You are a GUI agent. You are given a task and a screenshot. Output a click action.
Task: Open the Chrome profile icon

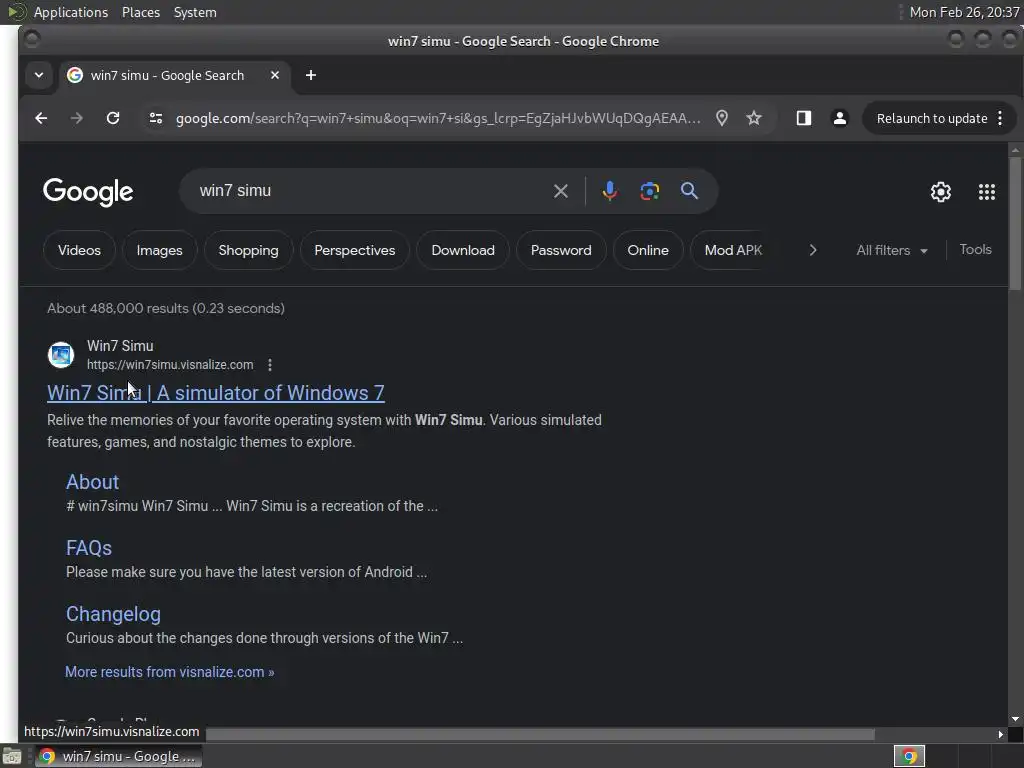click(x=840, y=118)
